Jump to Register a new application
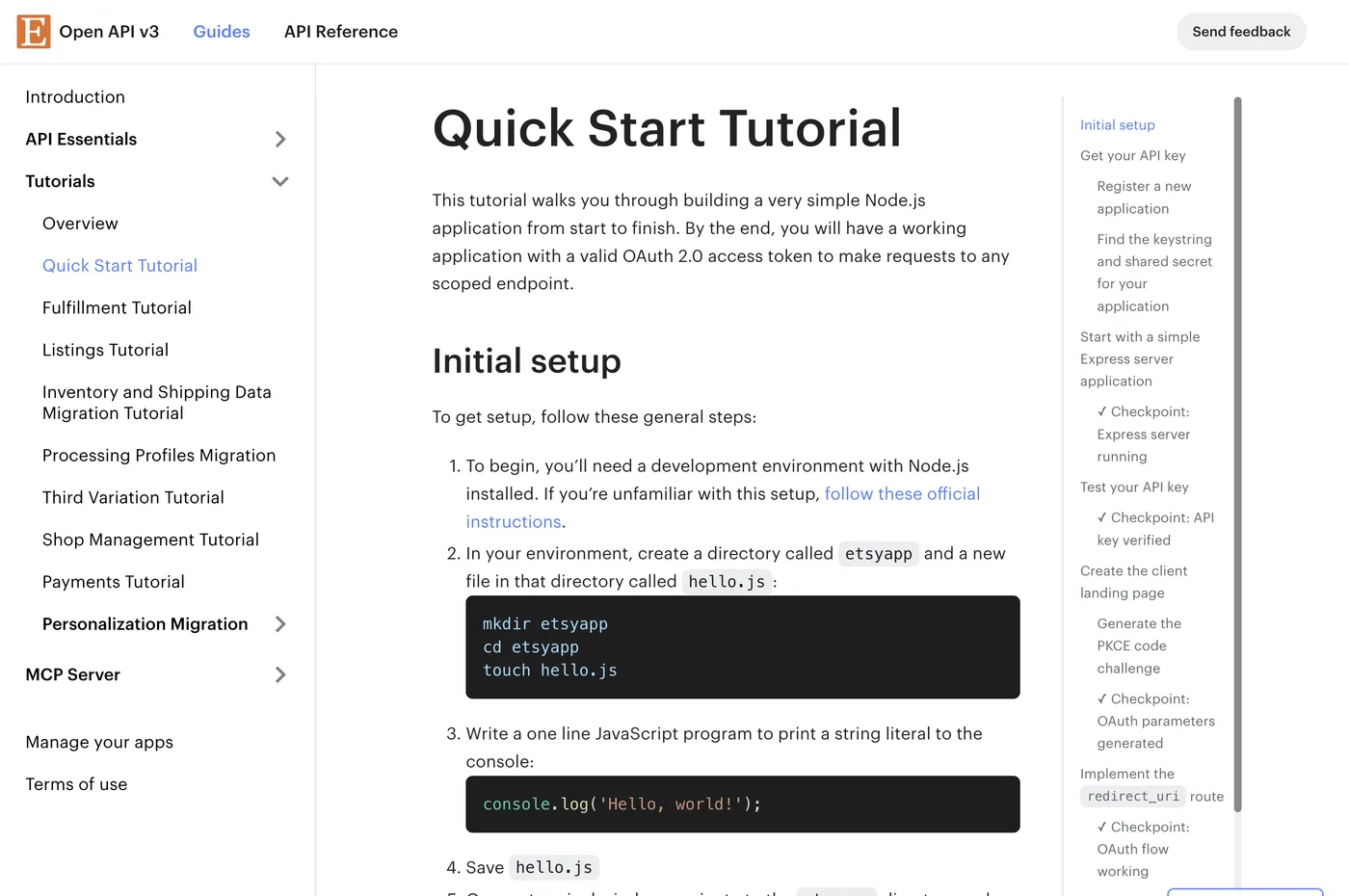The height and width of the screenshot is (896, 1349). tap(1144, 198)
